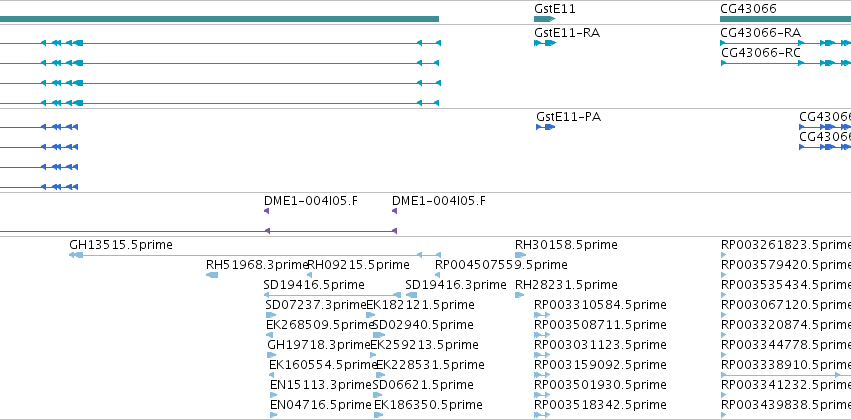The width and height of the screenshot is (851, 420).
Task: Select the CG43066 gene label
Action: [748, 9]
